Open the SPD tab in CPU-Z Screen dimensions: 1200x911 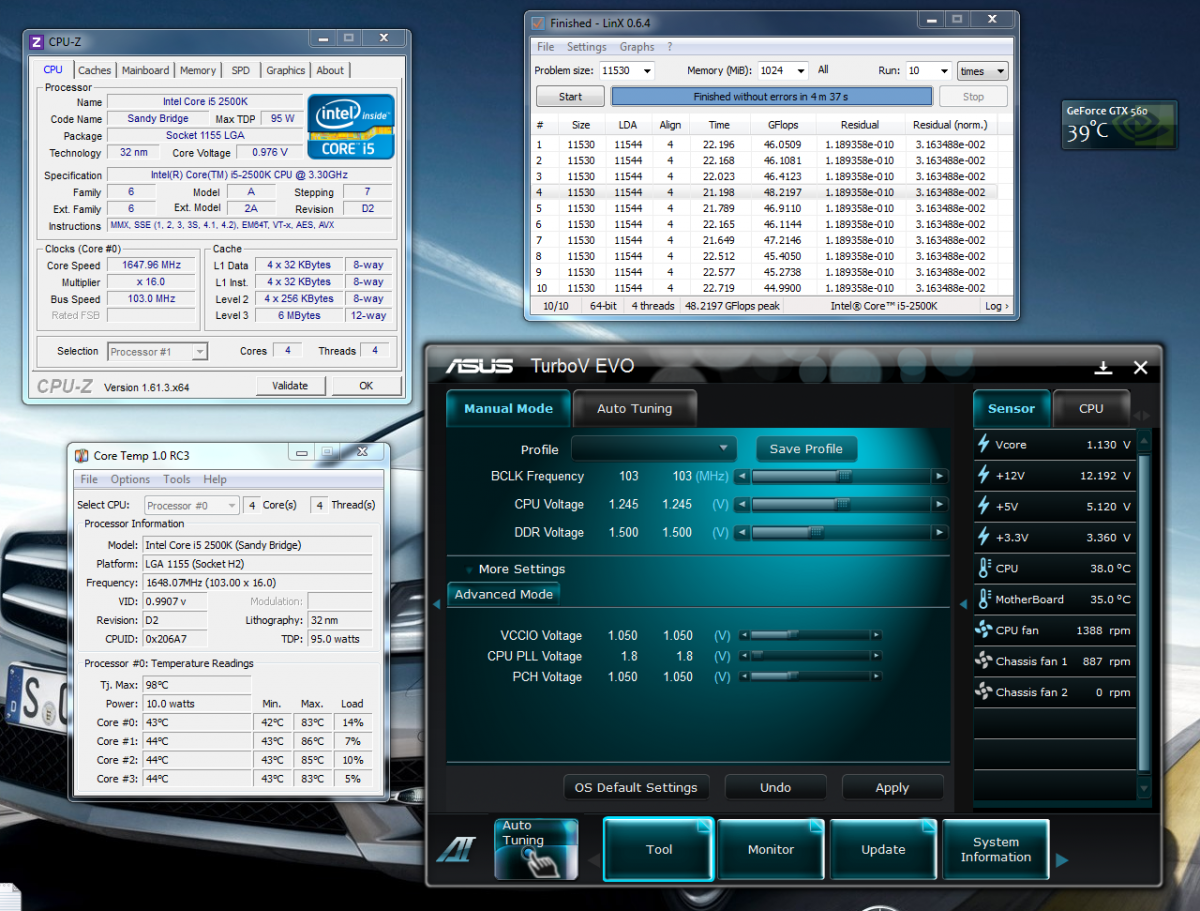tap(241, 70)
